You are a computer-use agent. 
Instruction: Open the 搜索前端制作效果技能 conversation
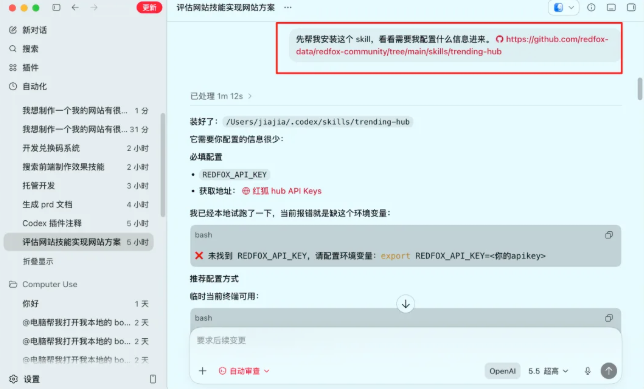click(x=78, y=167)
